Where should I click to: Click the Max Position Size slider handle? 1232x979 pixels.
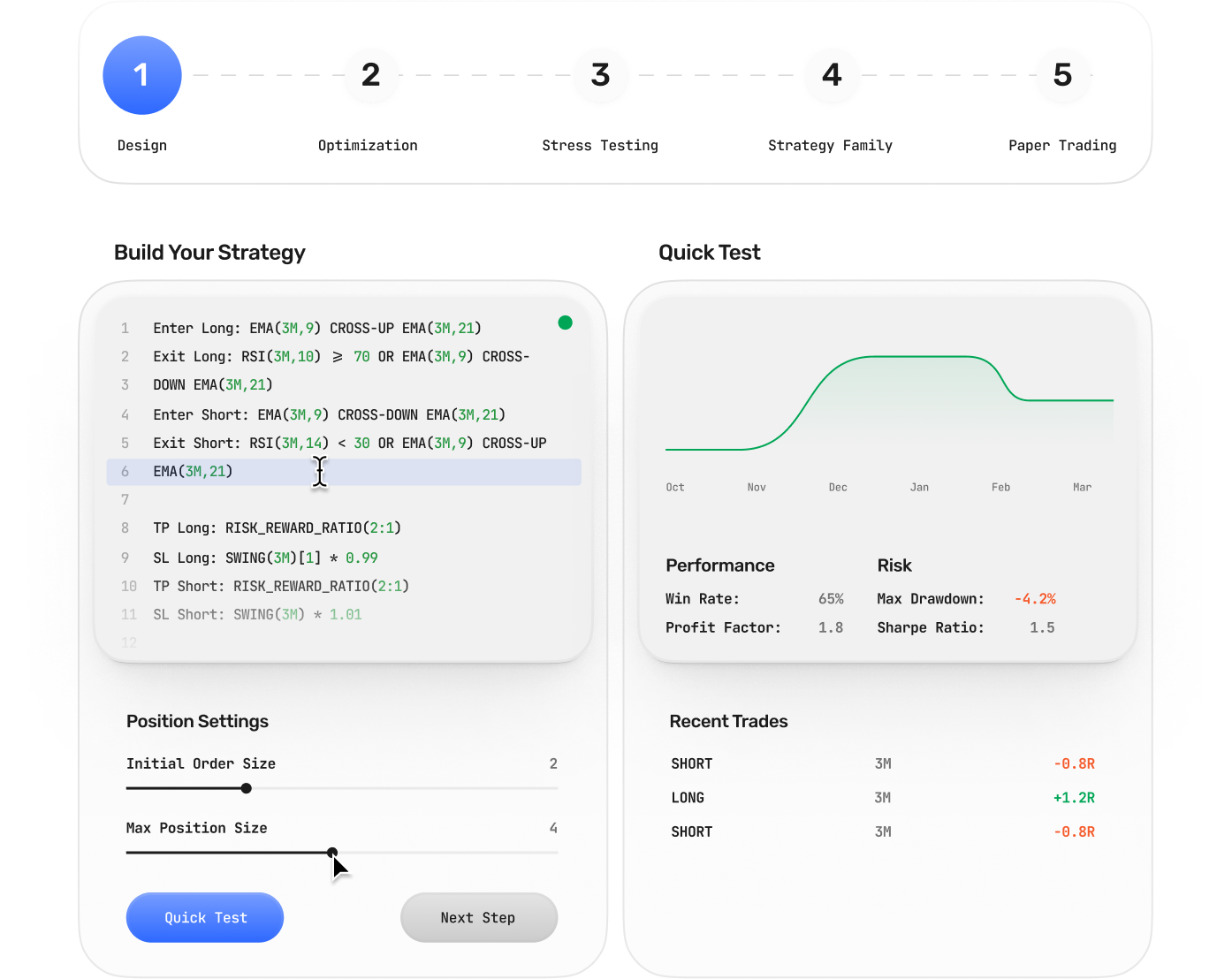pos(332,853)
